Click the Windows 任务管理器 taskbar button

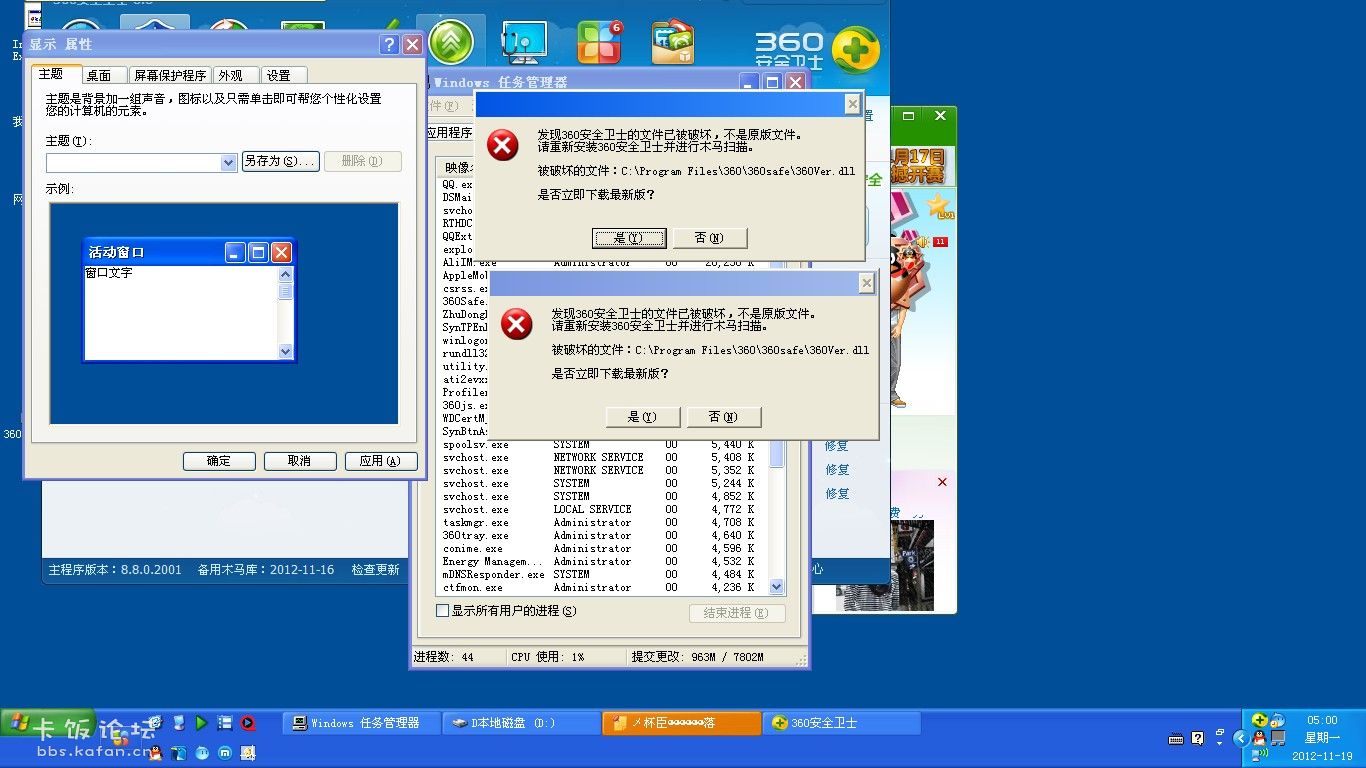tap(361, 723)
